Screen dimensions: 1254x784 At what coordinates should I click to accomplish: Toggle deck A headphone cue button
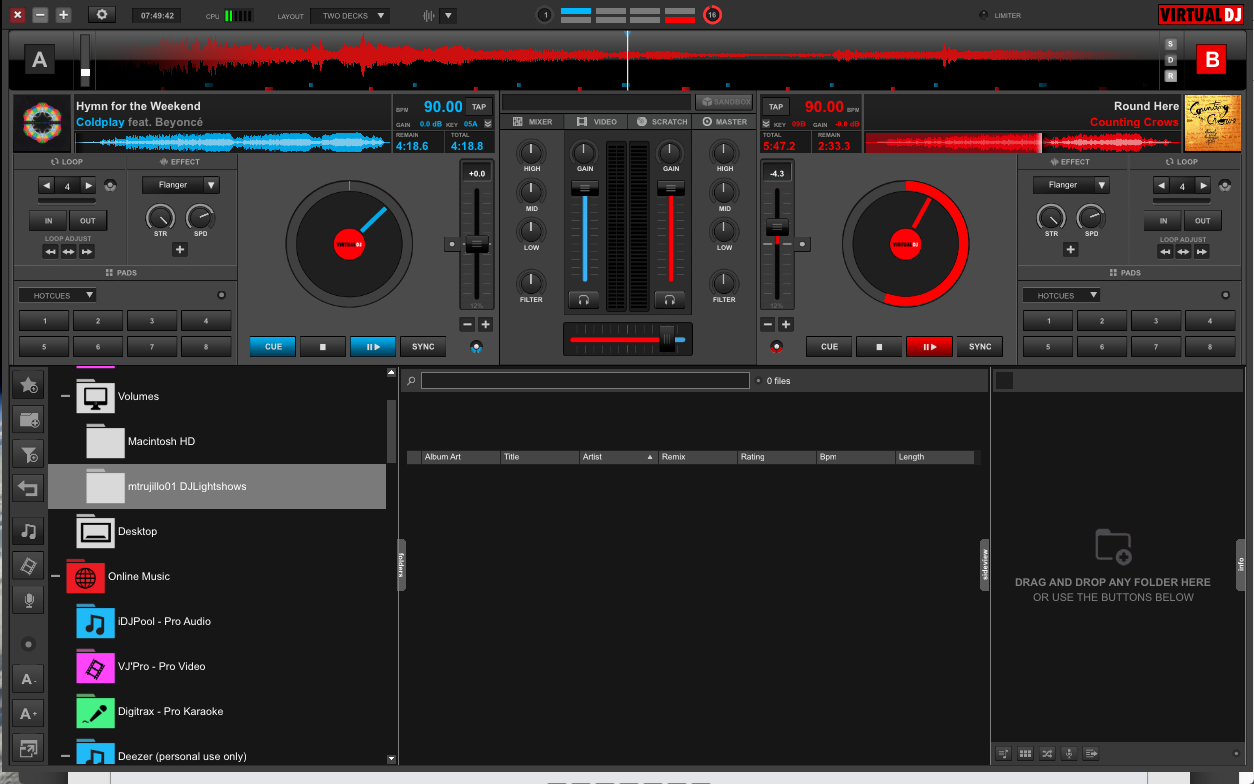click(x=584, y=299)
